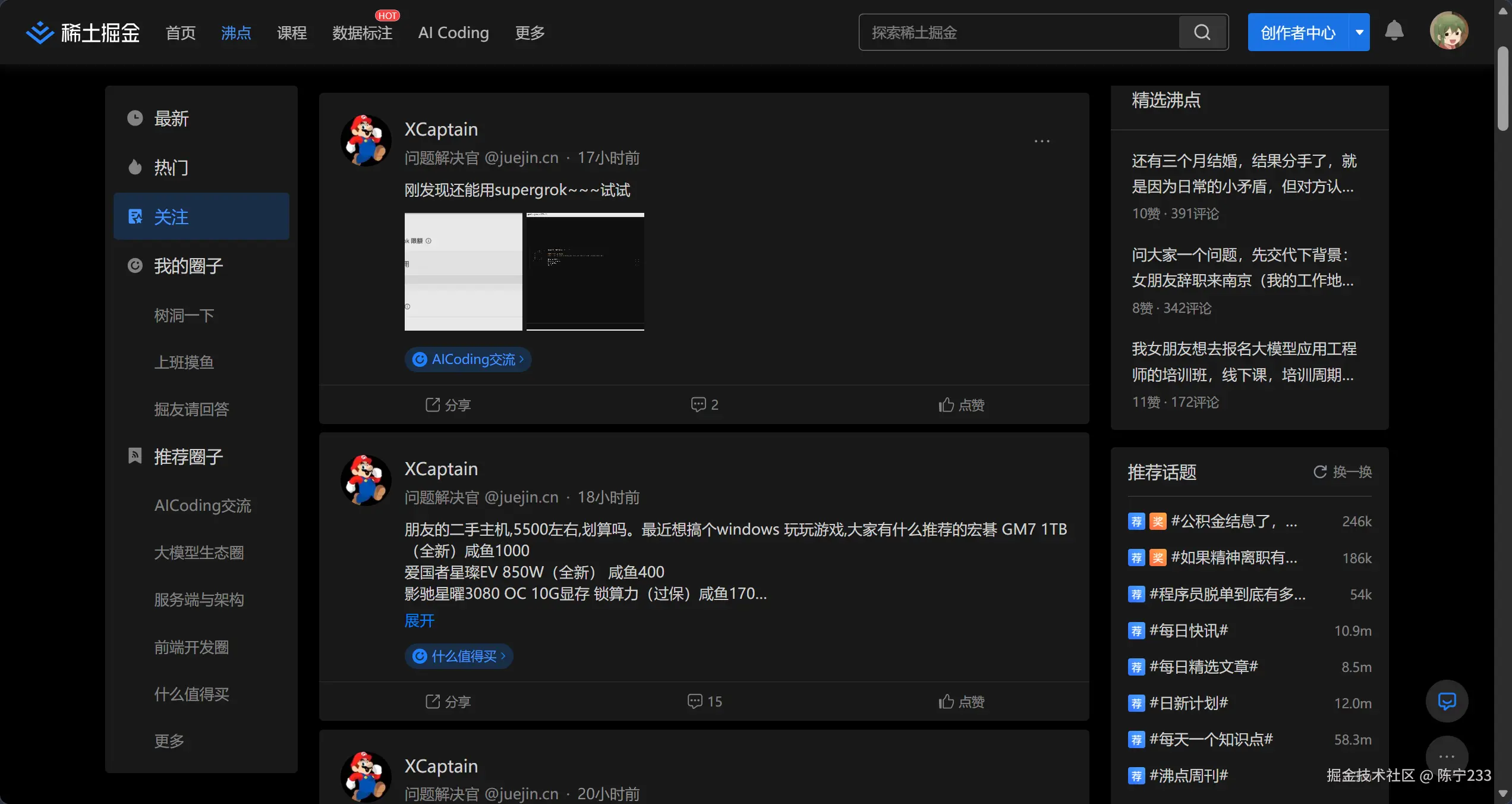The width and height of the screenshot is (1512, 804).
Task: Click the 奖 badge beside #公积金结息了
Action: click(1158, 522)
